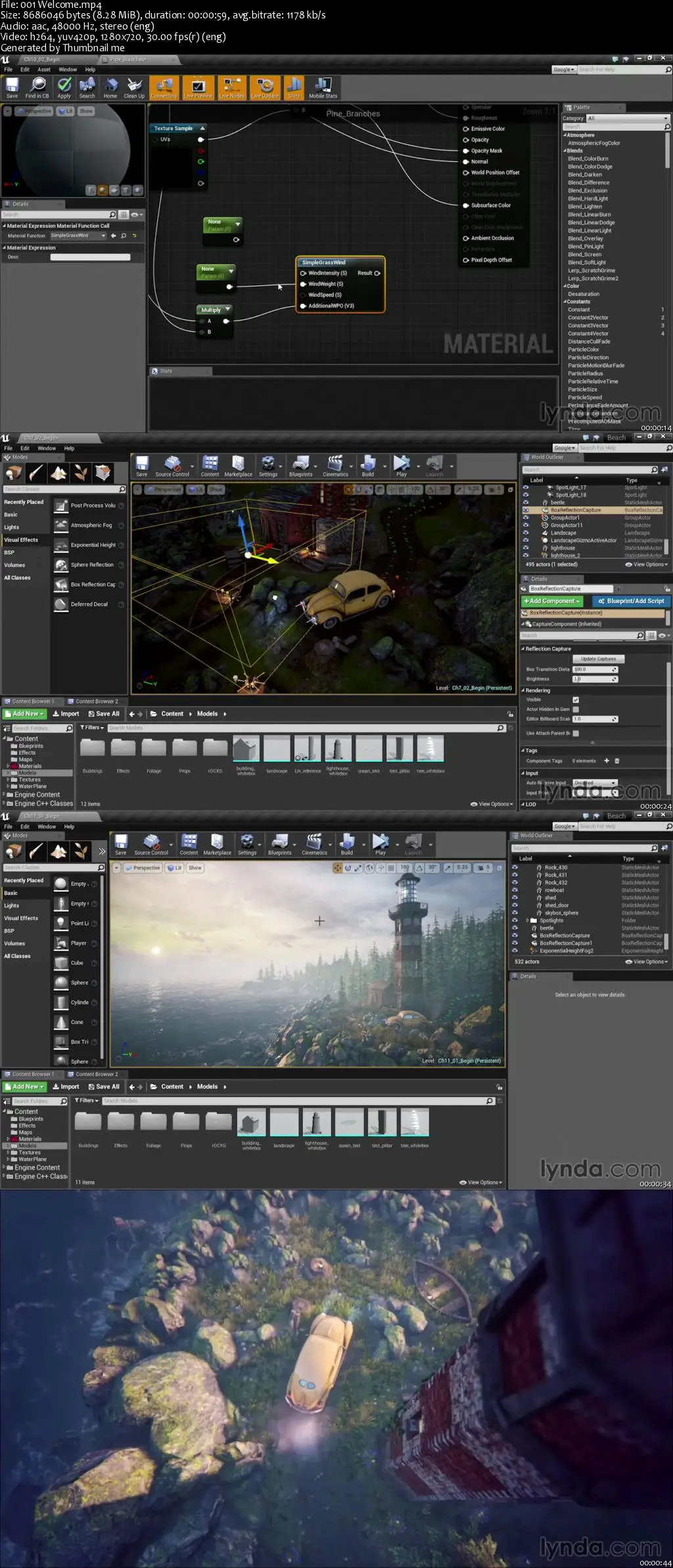Click Save in the Material editor toolbar
Screen dimensions: 673x1568
[x=12, y=87]
